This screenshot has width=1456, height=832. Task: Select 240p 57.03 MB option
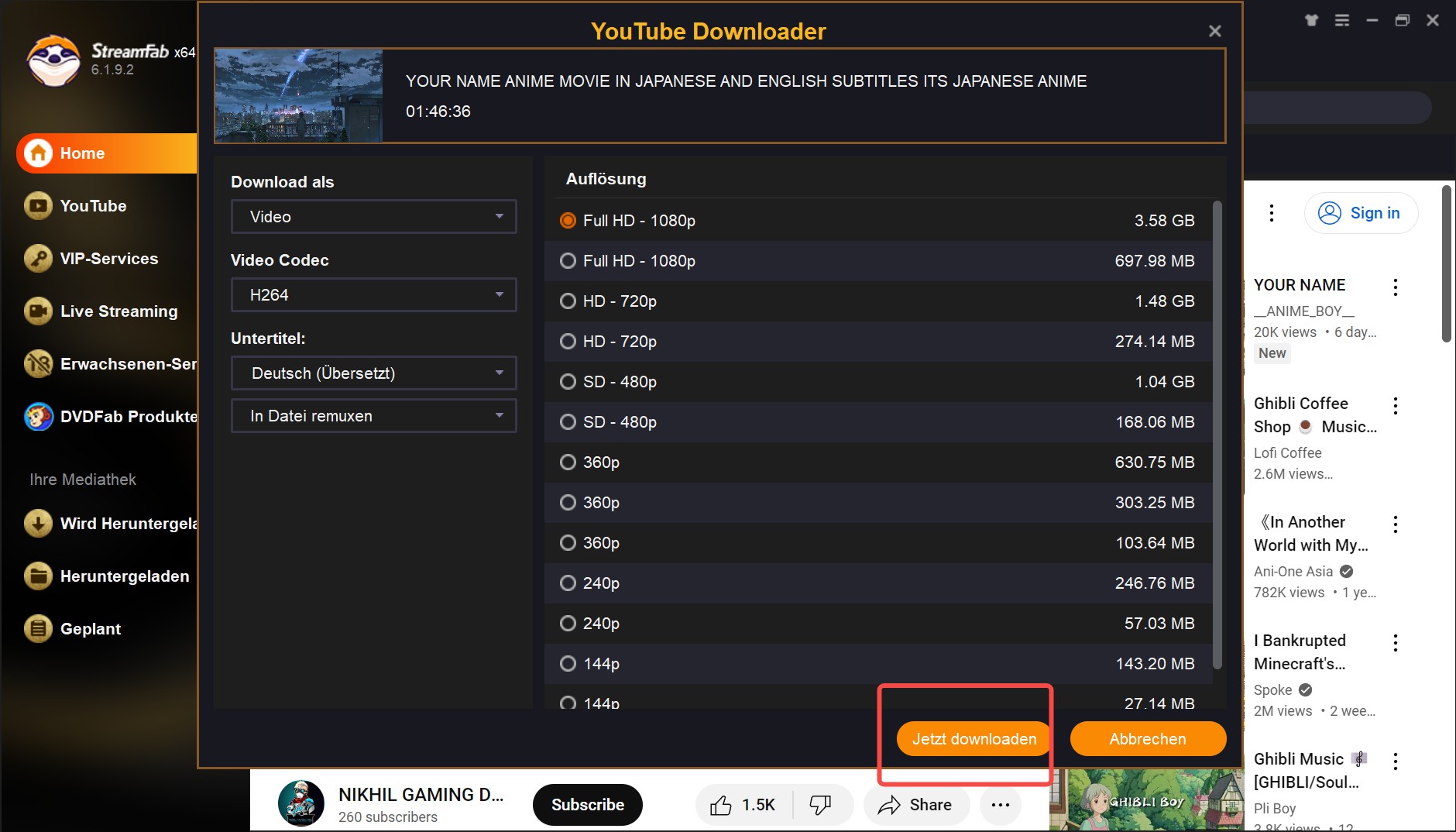click(878, 624)
